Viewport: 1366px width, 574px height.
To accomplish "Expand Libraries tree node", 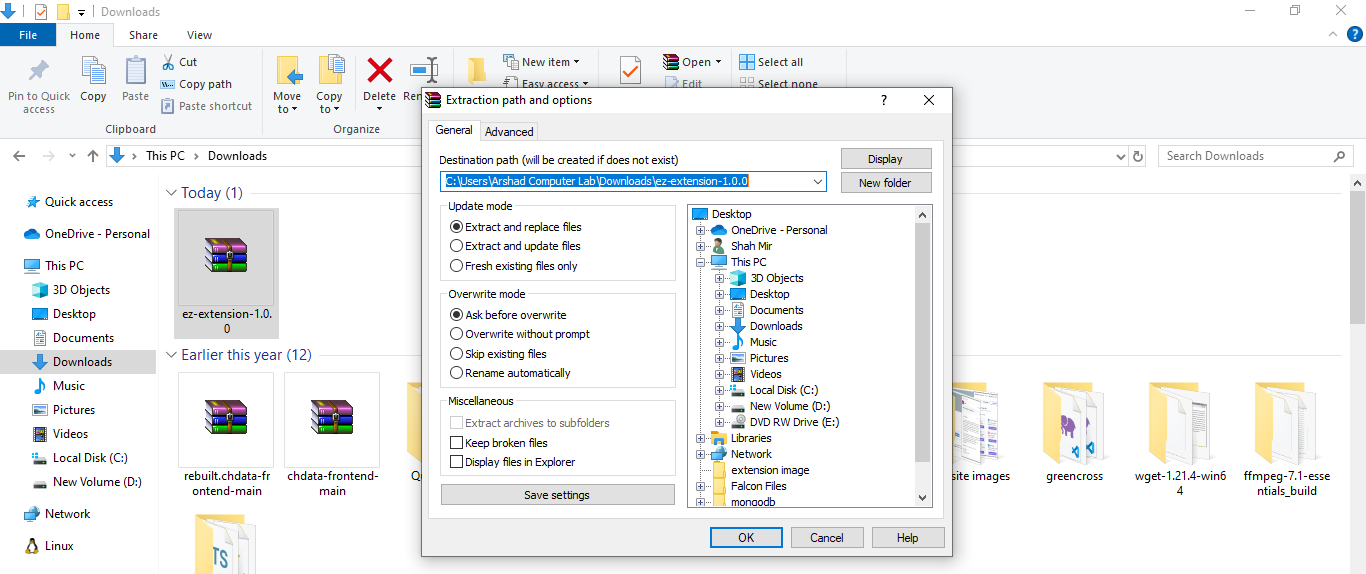I will pyautogui.click(x=701, y=438).
